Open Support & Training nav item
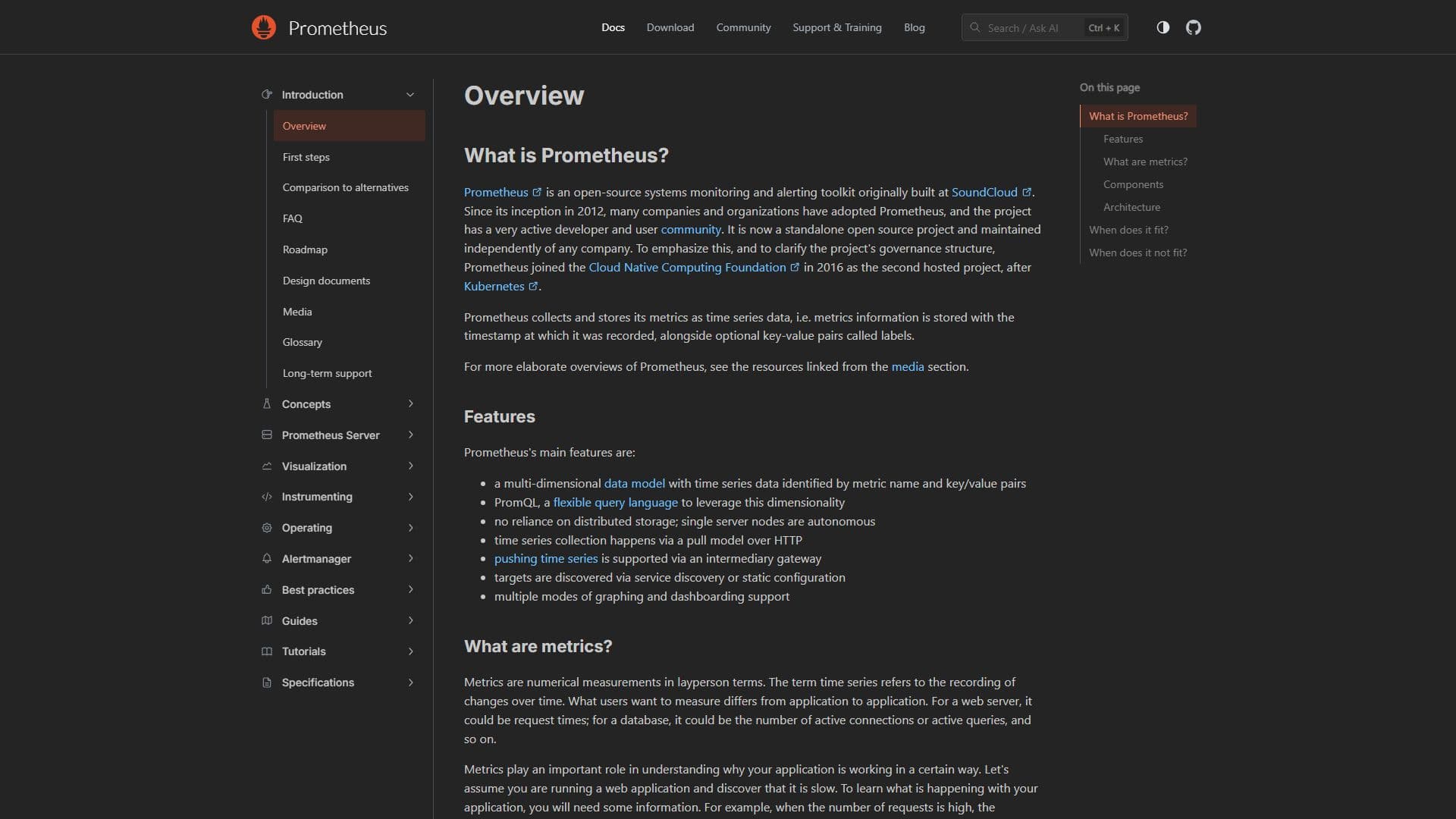Screen dimensions: 1456x819 [x=837, y=27]
